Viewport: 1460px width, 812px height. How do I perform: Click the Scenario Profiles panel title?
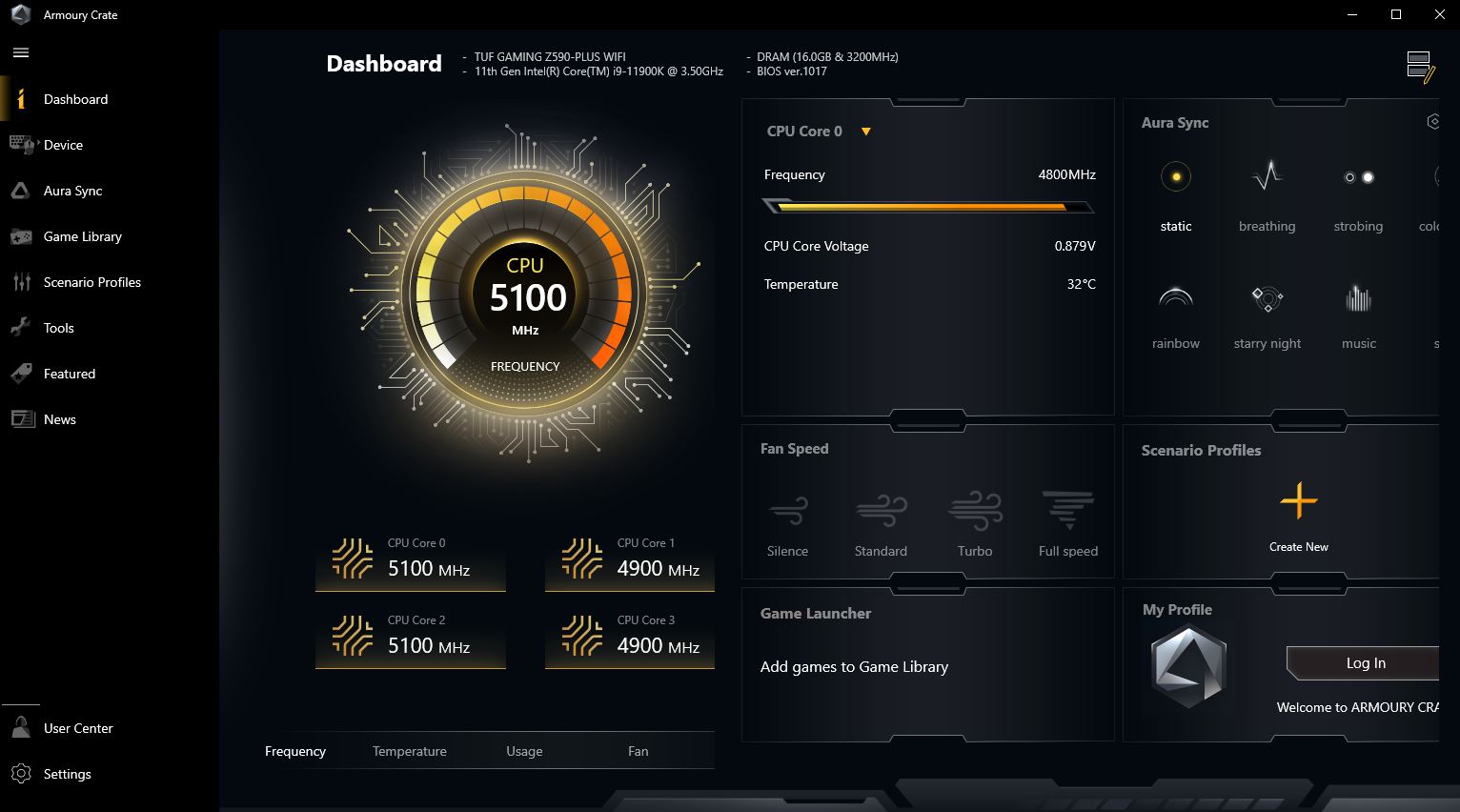[1201, 450]
